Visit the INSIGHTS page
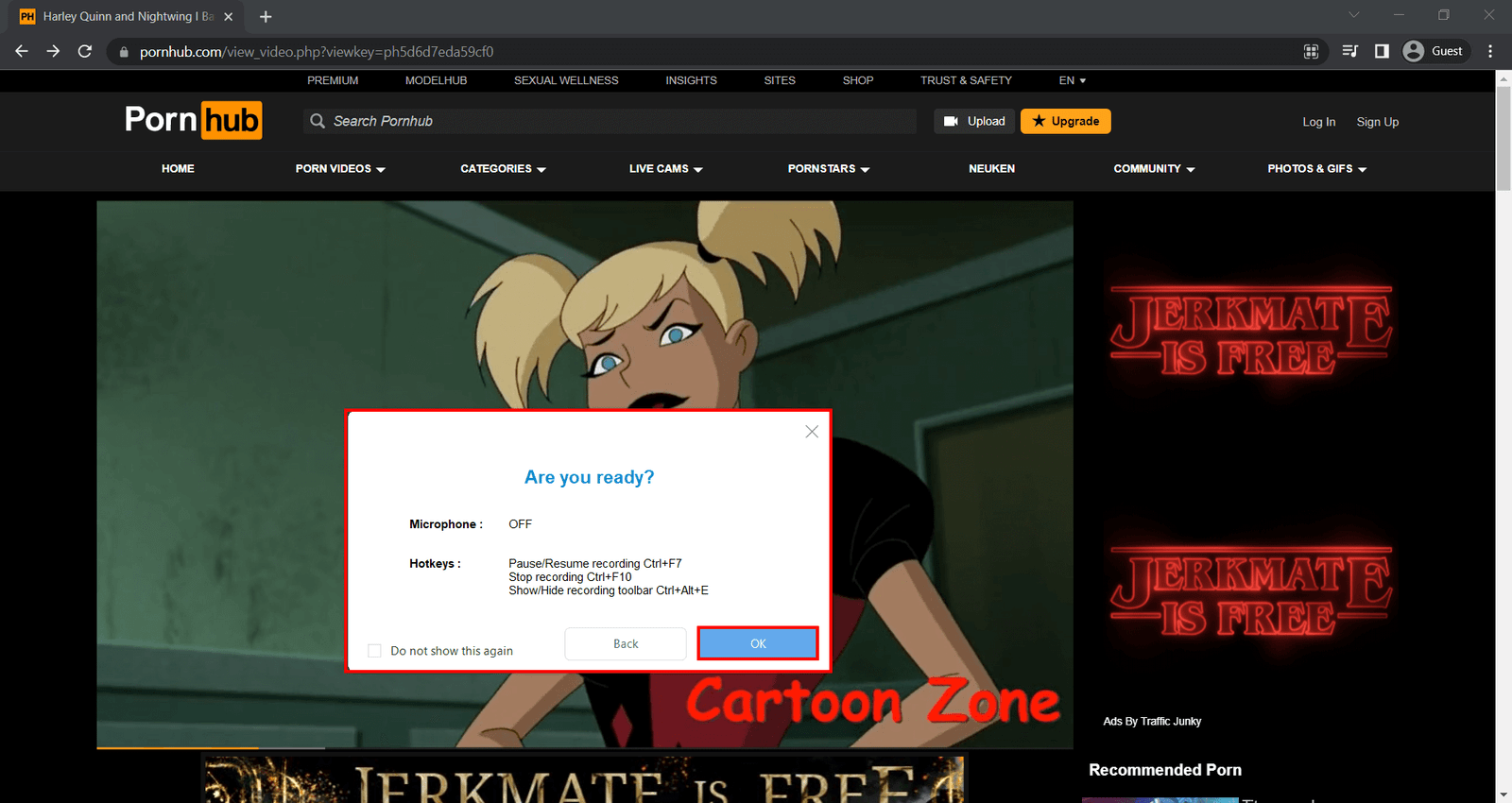 point(691,80)
